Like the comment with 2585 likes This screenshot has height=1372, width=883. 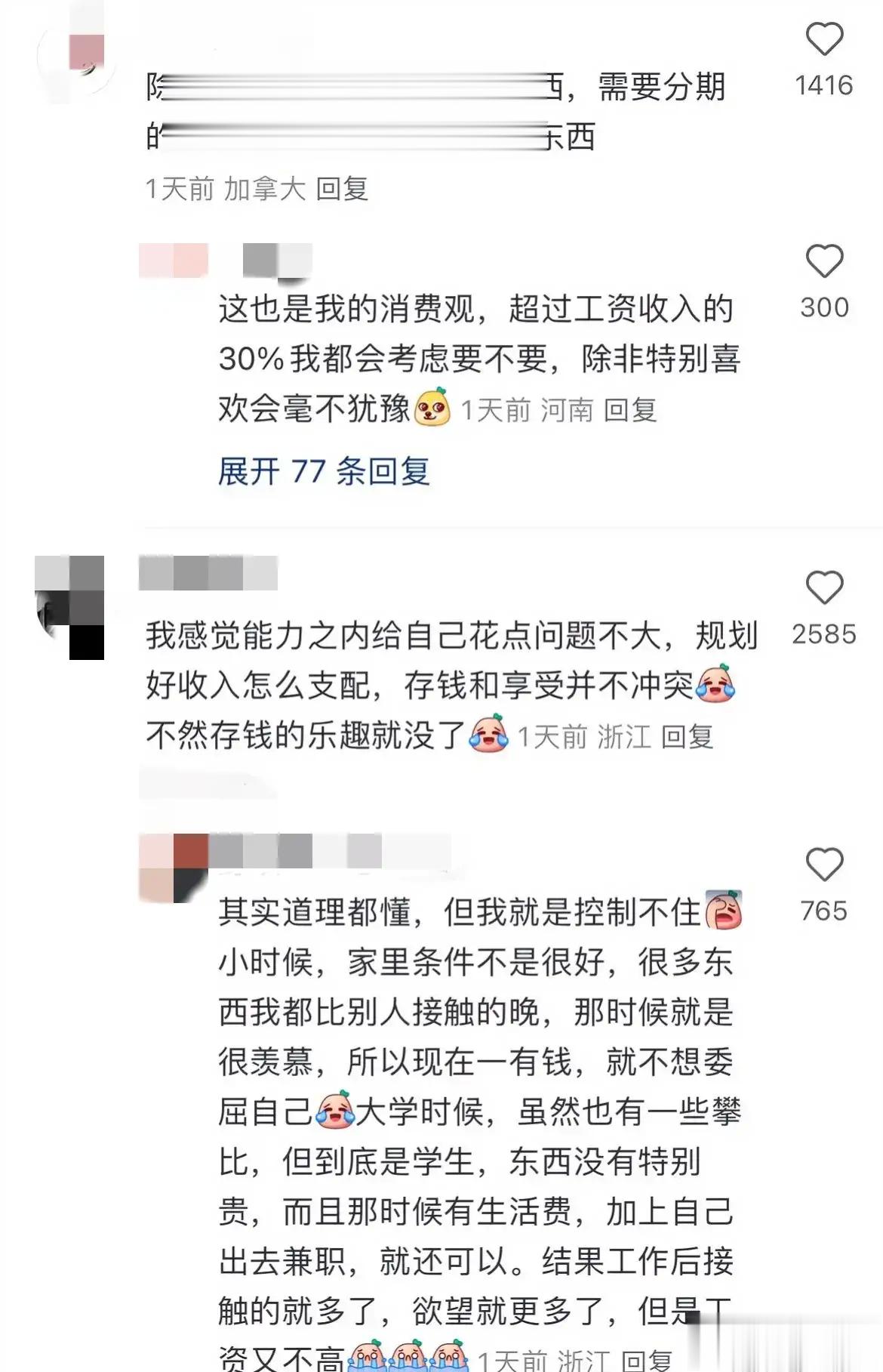pos(824,587)
